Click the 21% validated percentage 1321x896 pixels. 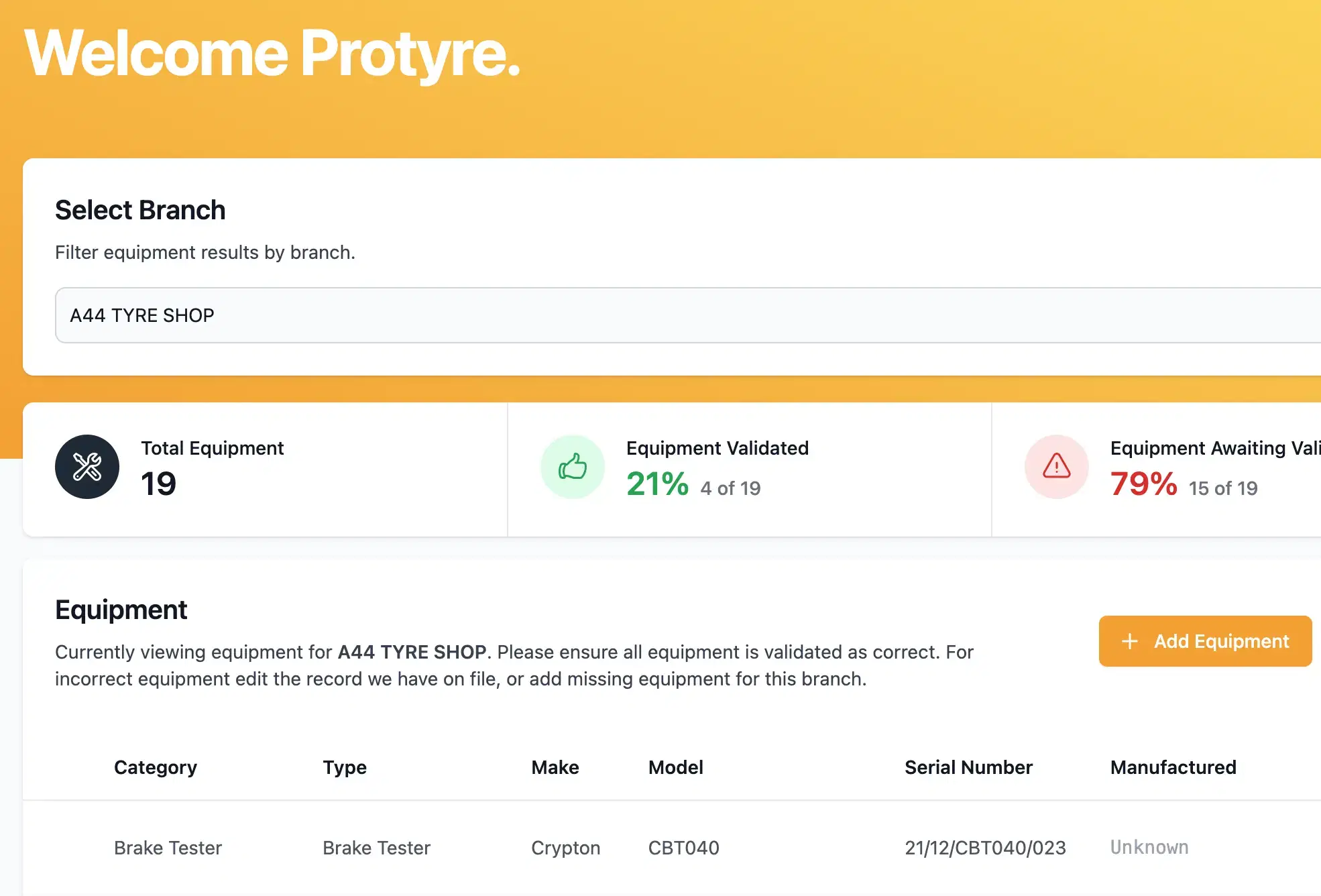coord(658,484)
